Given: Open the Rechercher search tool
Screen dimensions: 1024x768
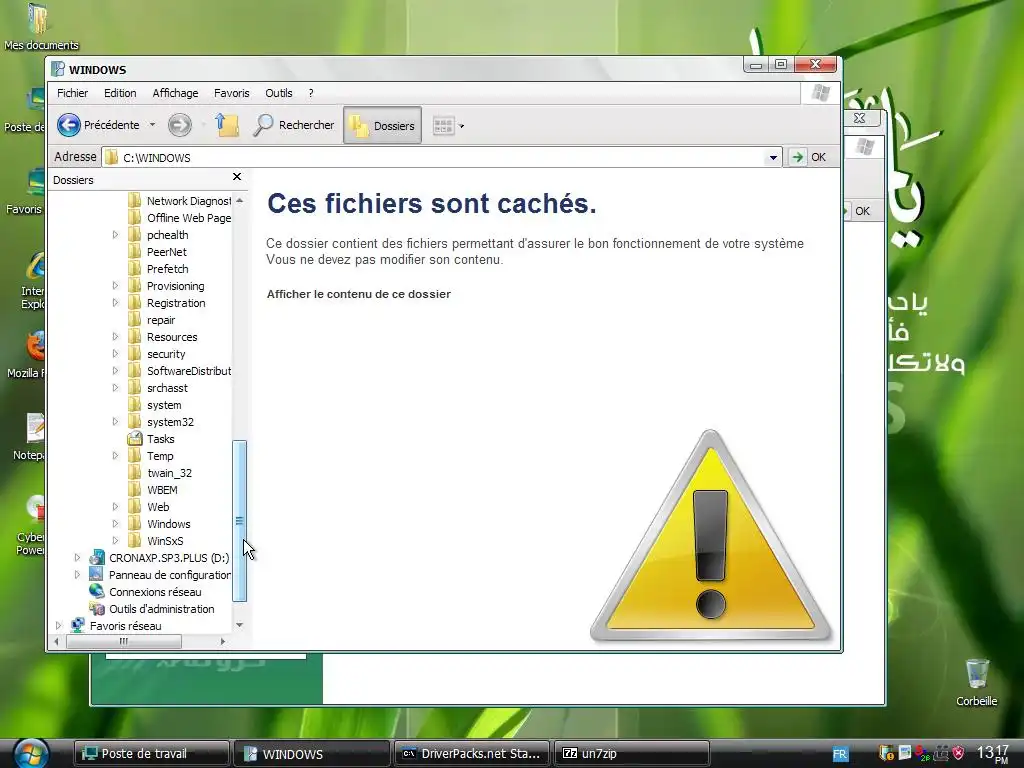Looking at the screenshot, I should pos(293,125).
